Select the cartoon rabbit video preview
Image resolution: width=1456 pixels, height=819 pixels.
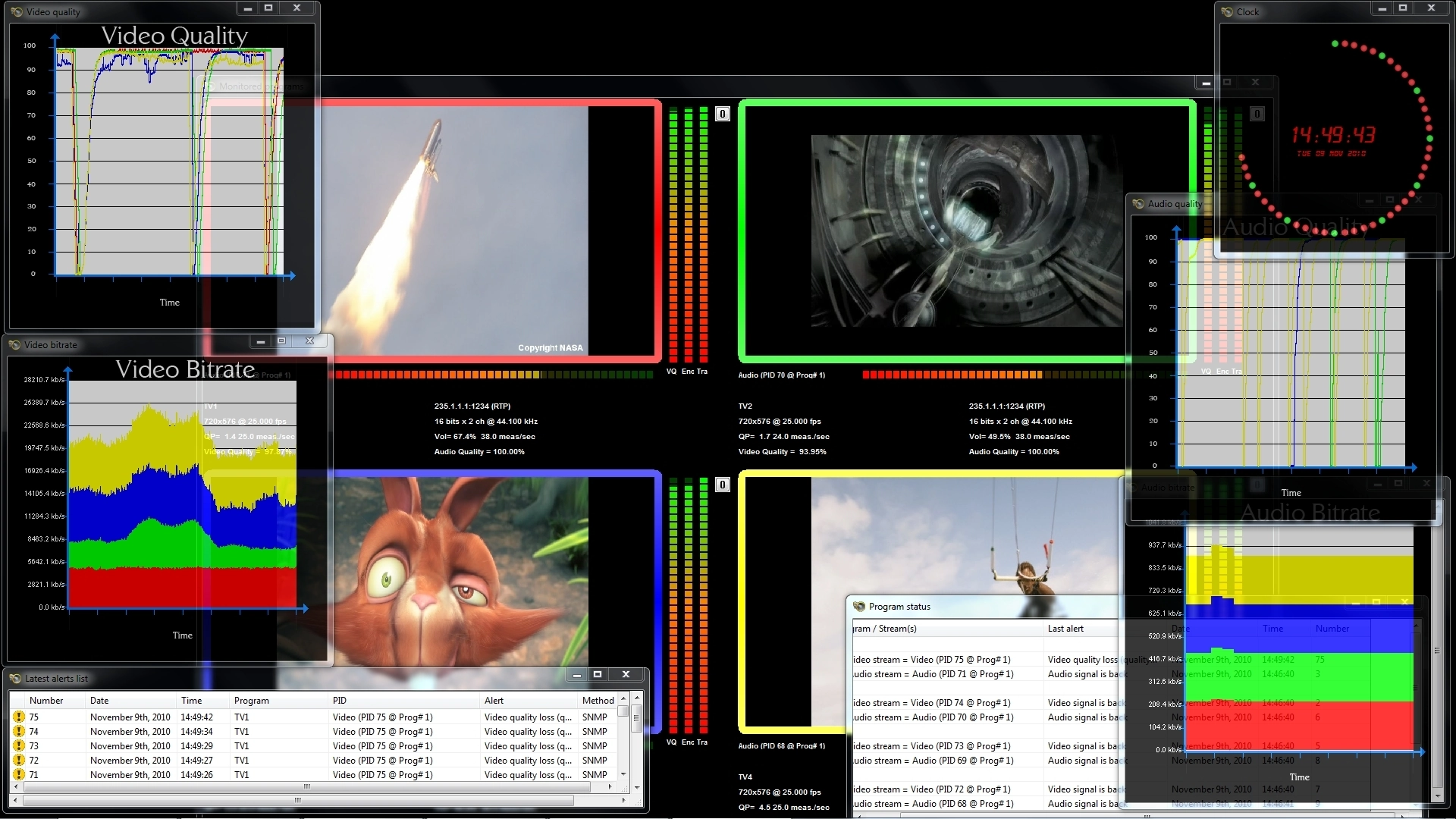pos(434,572)
